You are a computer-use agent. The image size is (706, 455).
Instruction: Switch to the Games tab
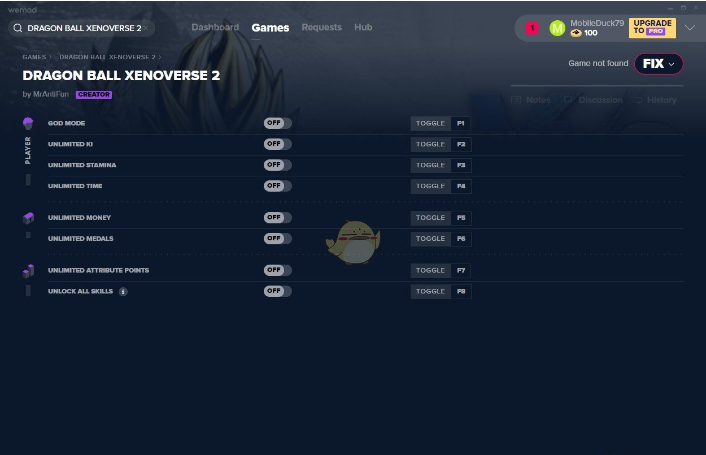click(x=270, y=28)
